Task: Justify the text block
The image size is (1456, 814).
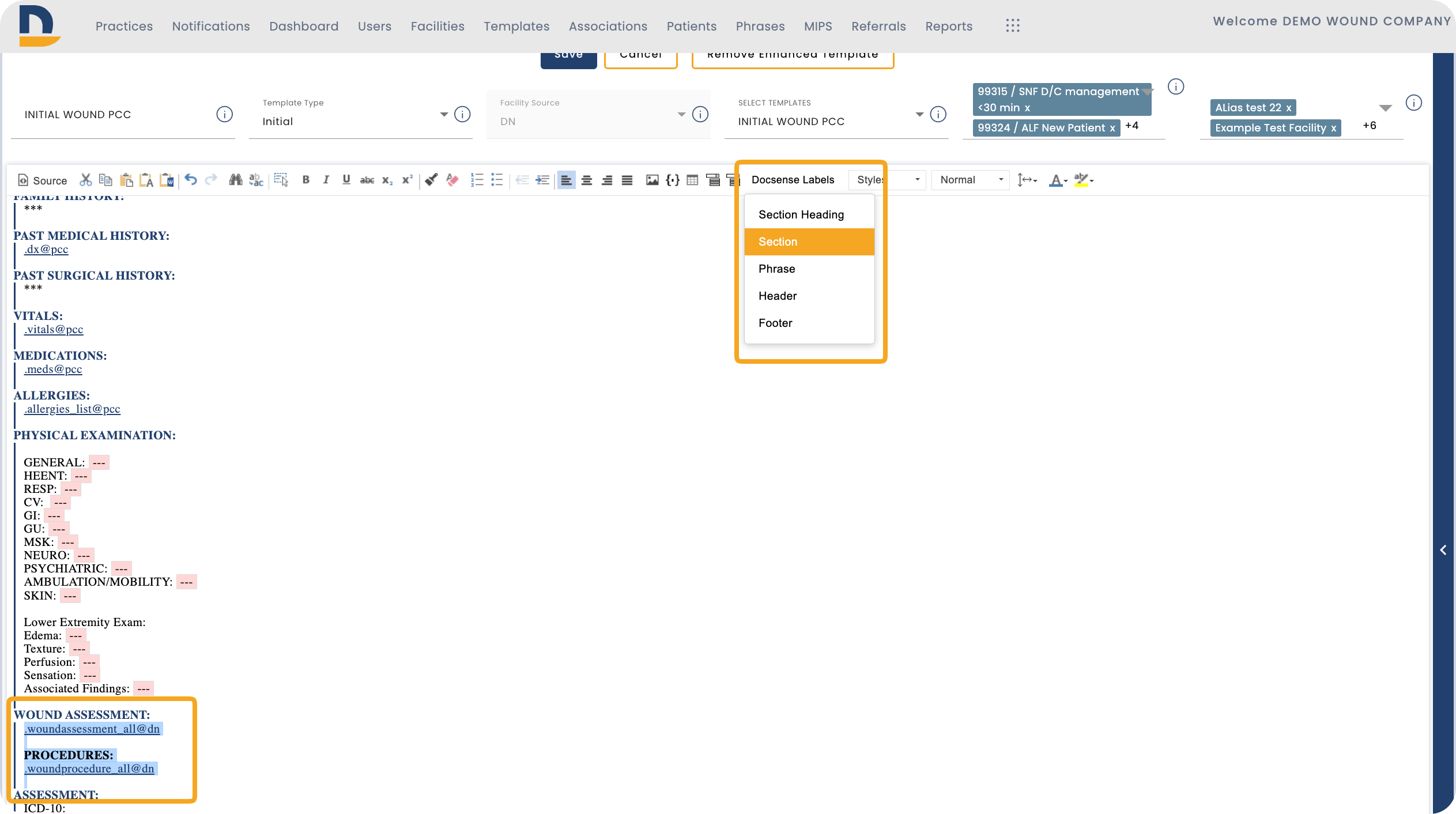Action: 627,180
